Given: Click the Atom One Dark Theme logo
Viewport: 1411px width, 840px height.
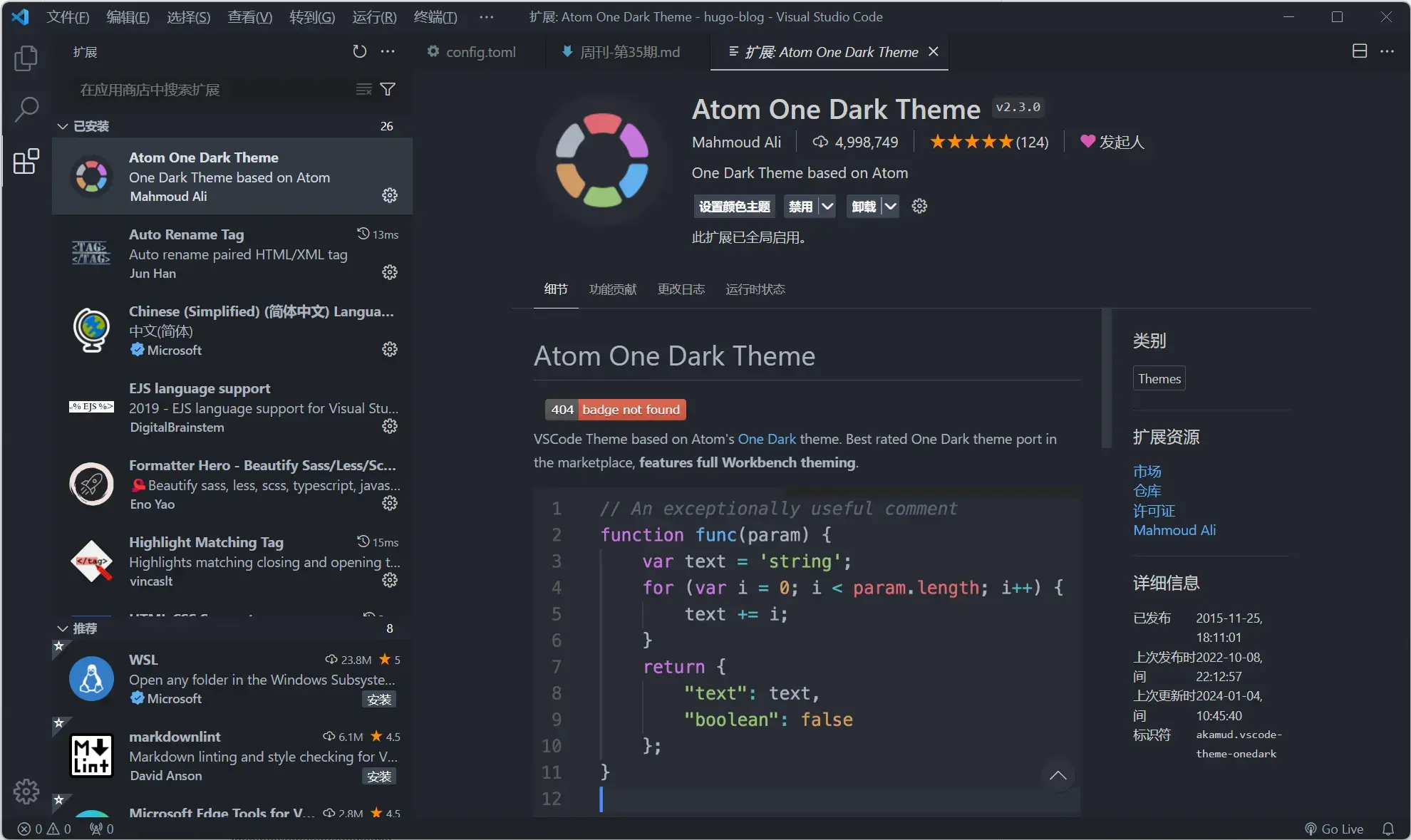Looking at the screenshot, I should point(602,160).
